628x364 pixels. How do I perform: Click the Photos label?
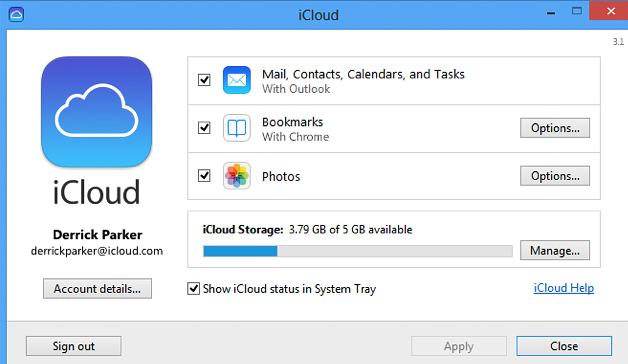281,177
